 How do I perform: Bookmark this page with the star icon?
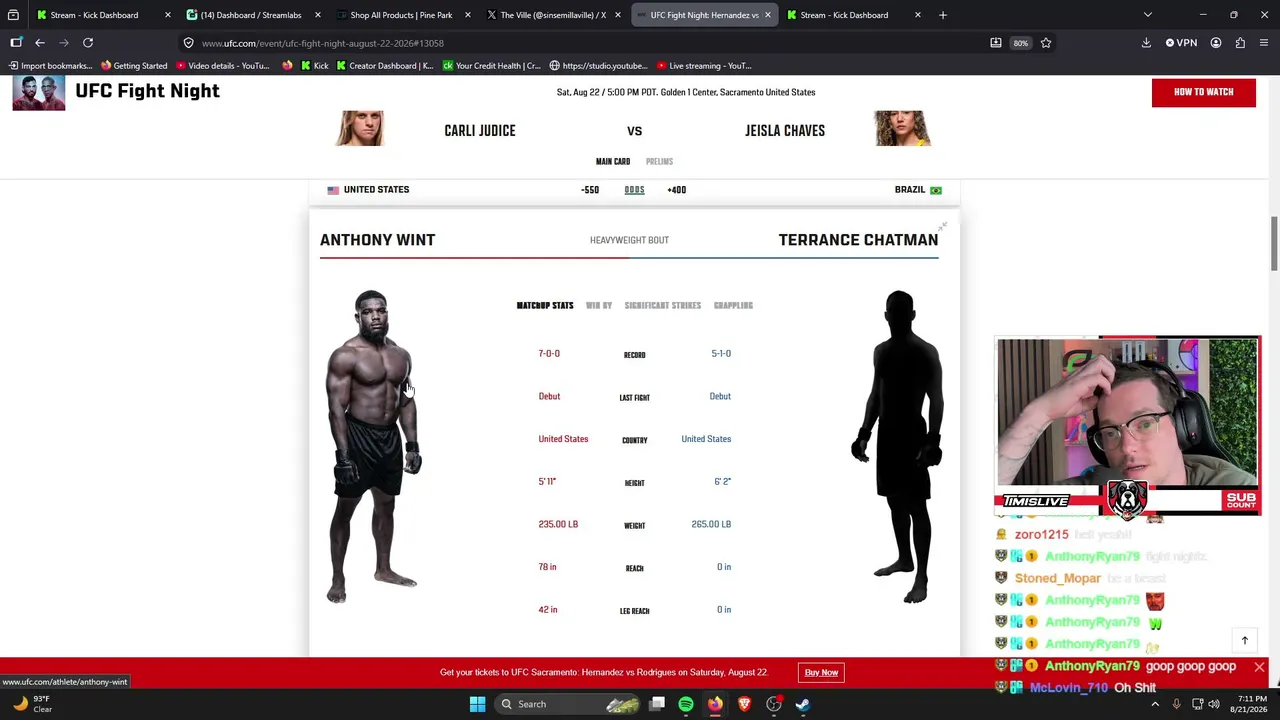tap(1046, 43)
